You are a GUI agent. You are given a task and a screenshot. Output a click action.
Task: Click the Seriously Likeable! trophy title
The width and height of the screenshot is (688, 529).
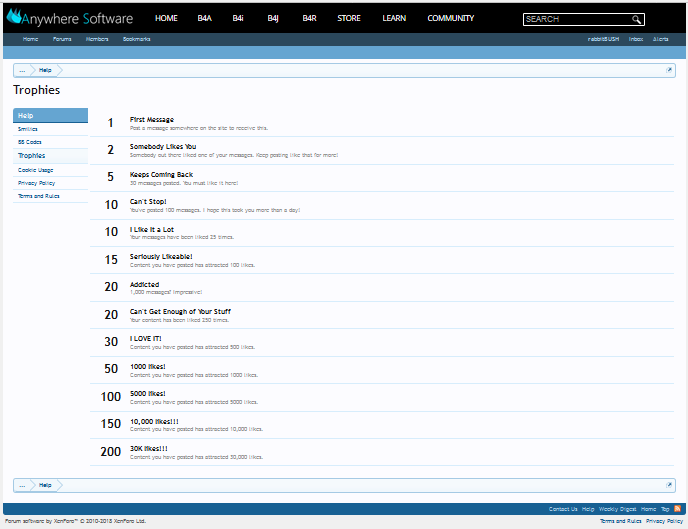161,257
